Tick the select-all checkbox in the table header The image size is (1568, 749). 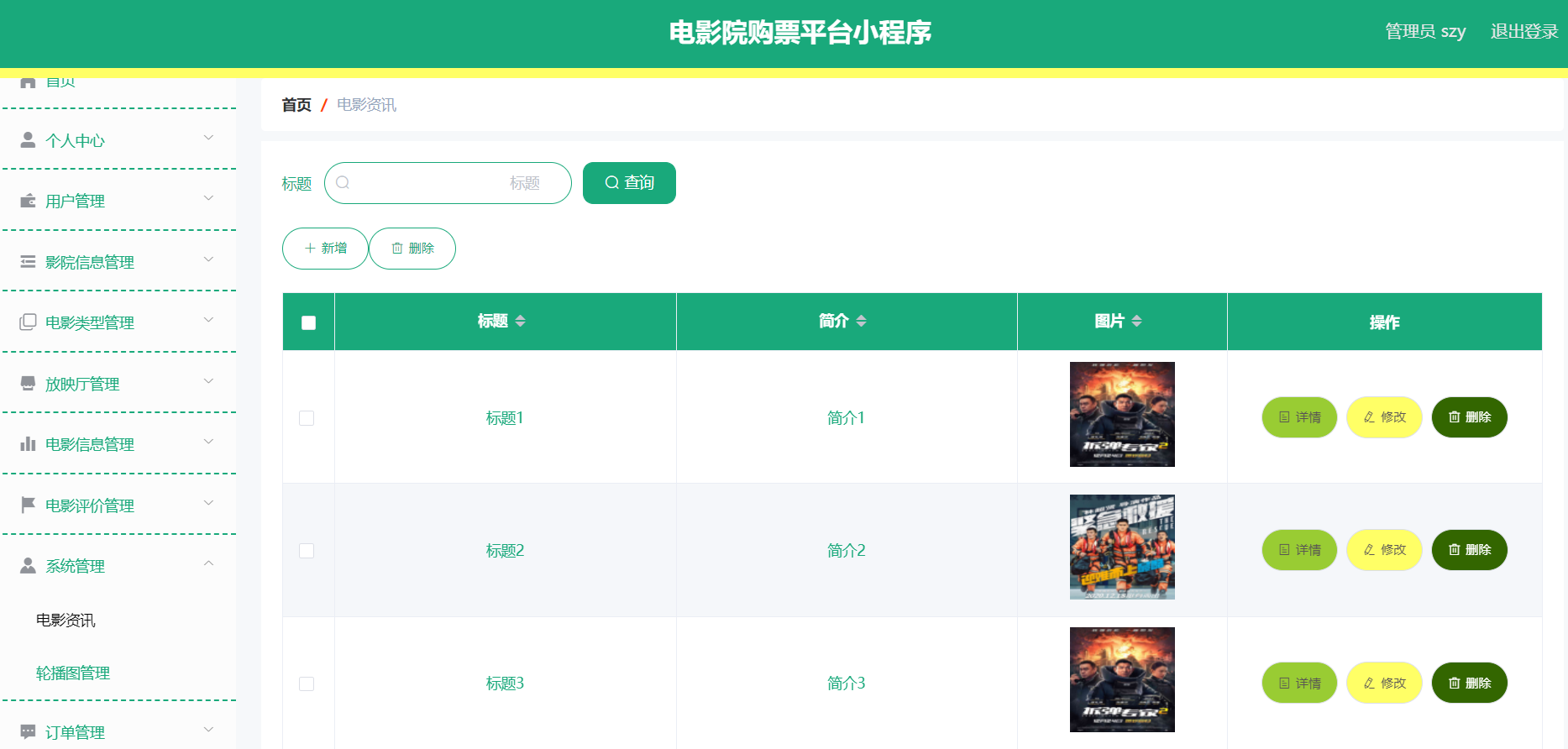click(308, 322)
